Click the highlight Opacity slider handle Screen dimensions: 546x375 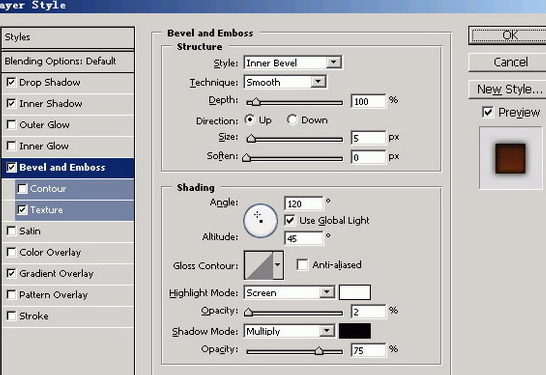coord(248,312)
